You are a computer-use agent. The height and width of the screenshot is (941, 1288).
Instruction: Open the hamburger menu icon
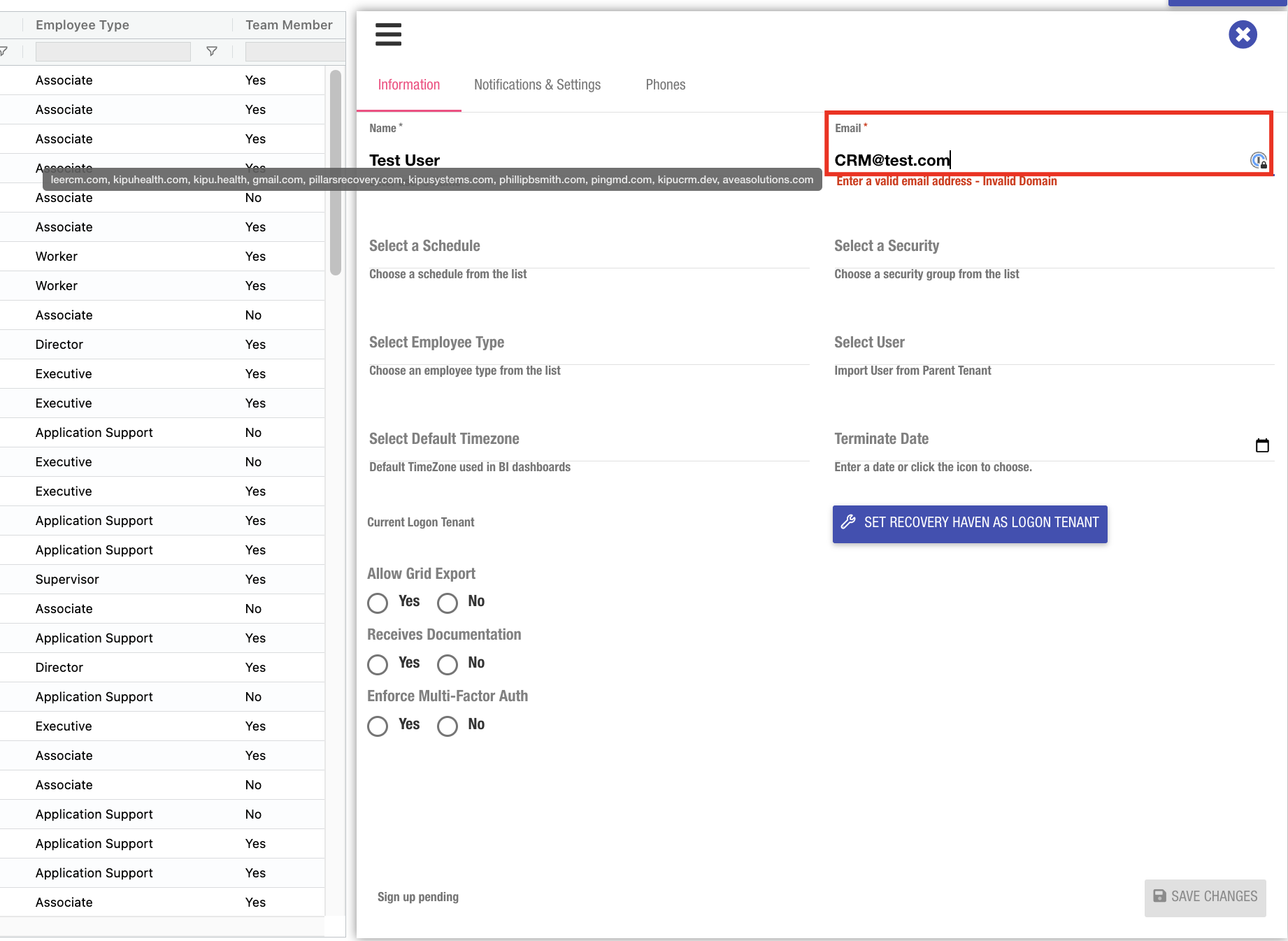click(x=388, y=34)
